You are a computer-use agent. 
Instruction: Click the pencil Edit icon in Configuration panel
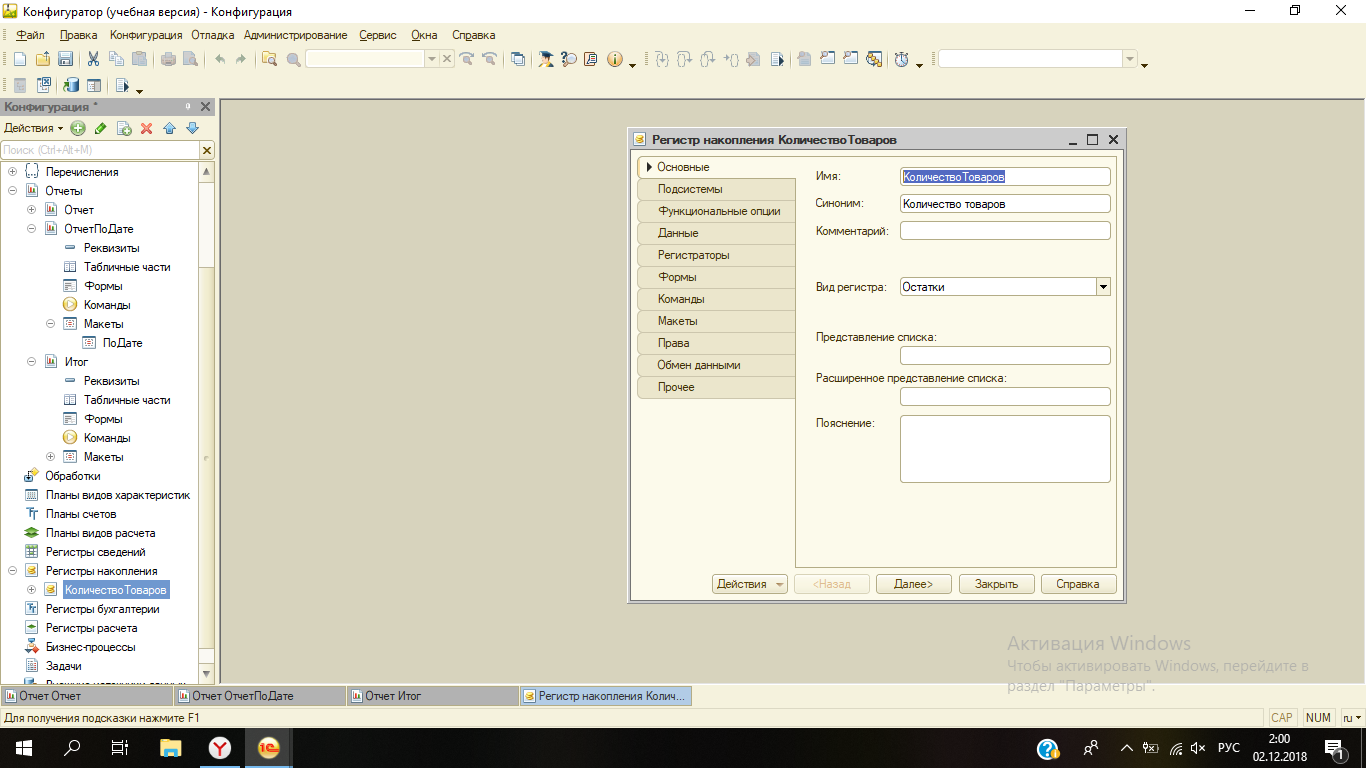[100, 128]
